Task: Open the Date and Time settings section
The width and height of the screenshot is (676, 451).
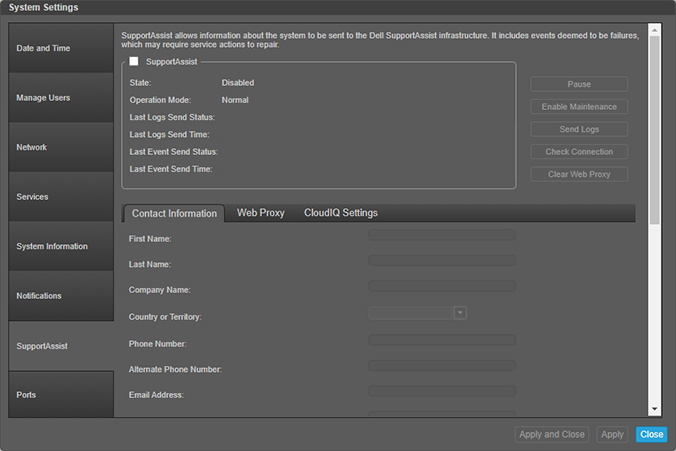Action: (60, 48)
